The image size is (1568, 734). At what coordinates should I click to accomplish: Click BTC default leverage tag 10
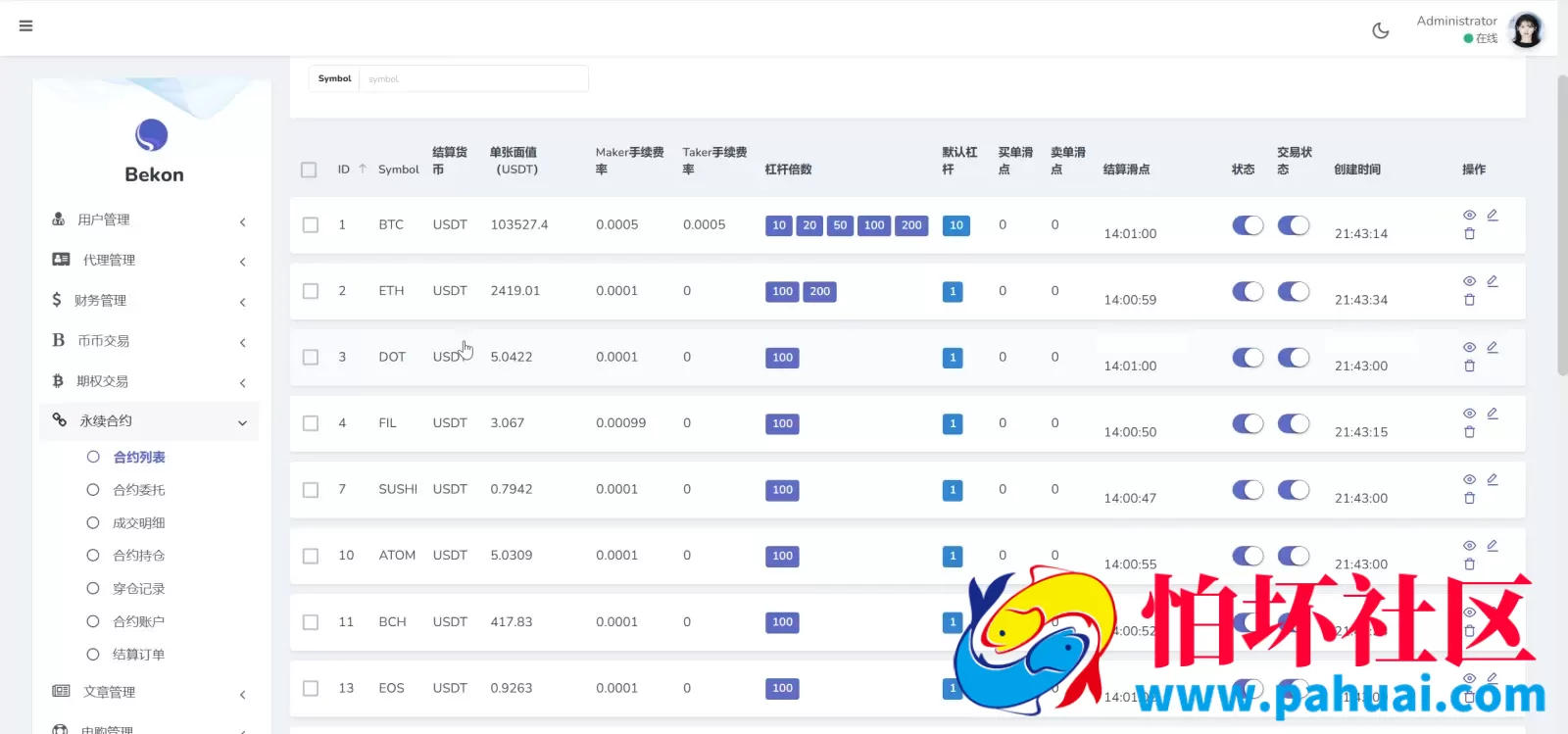pyautogui.click(x=955, y=225)
